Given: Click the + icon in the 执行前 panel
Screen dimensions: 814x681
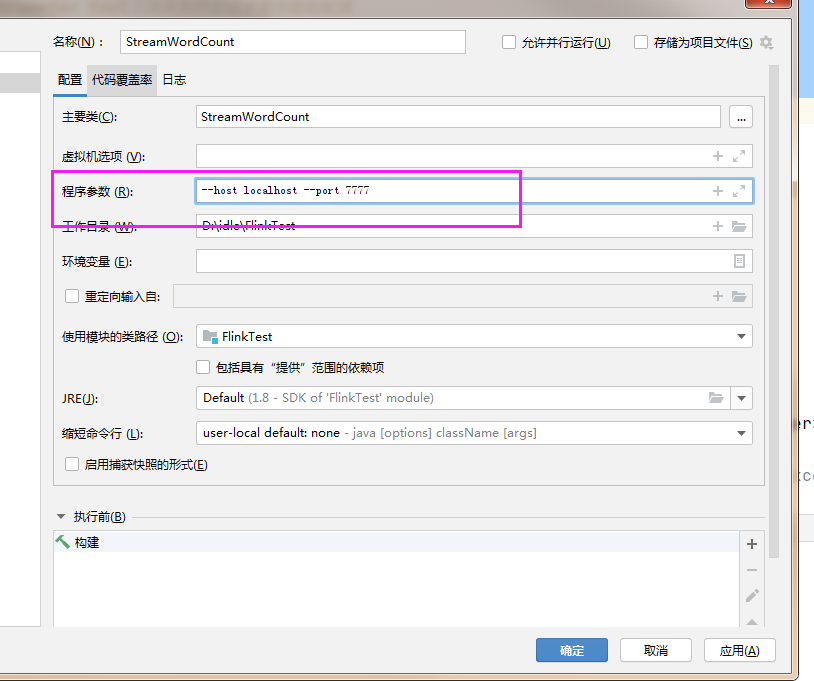Looking at the screenshot, I should point(752,544).
